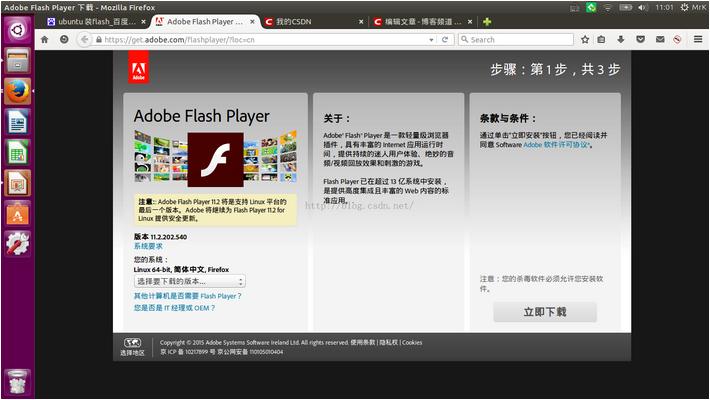Open the volume indicator in top panel
710x400 pixels.
pos(643,7)
